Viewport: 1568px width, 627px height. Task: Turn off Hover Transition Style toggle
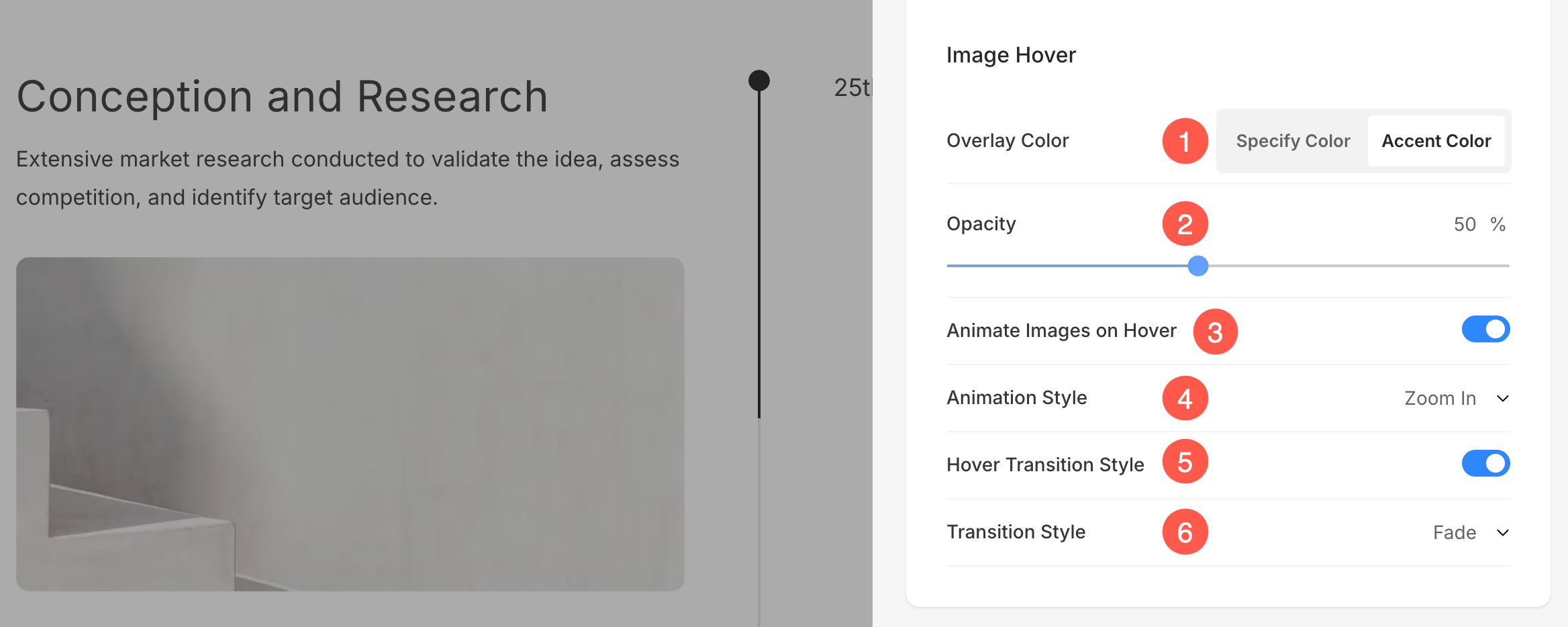tap(1485, 463)
